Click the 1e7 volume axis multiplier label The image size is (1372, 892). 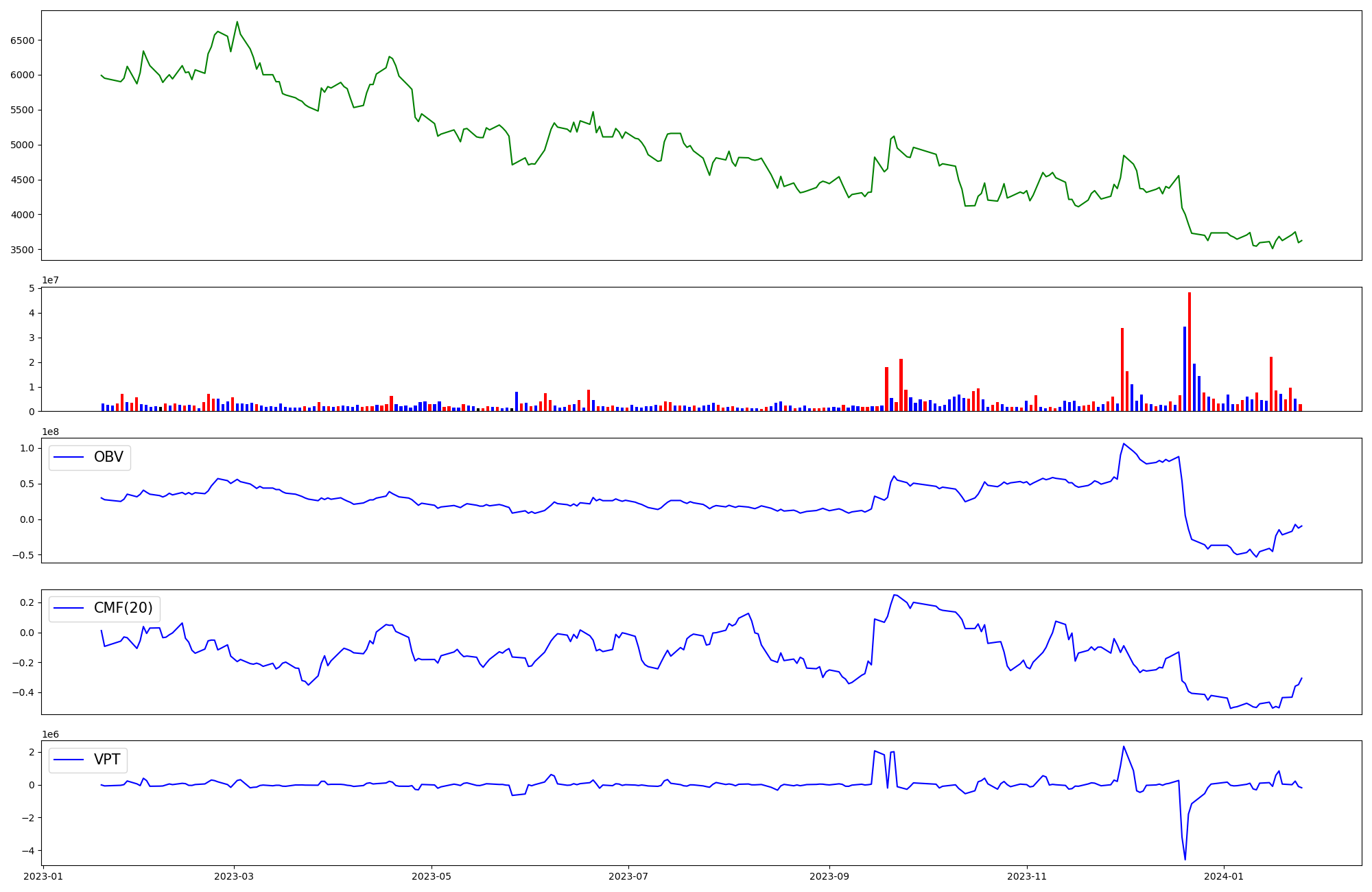click(x=50, y=280)
